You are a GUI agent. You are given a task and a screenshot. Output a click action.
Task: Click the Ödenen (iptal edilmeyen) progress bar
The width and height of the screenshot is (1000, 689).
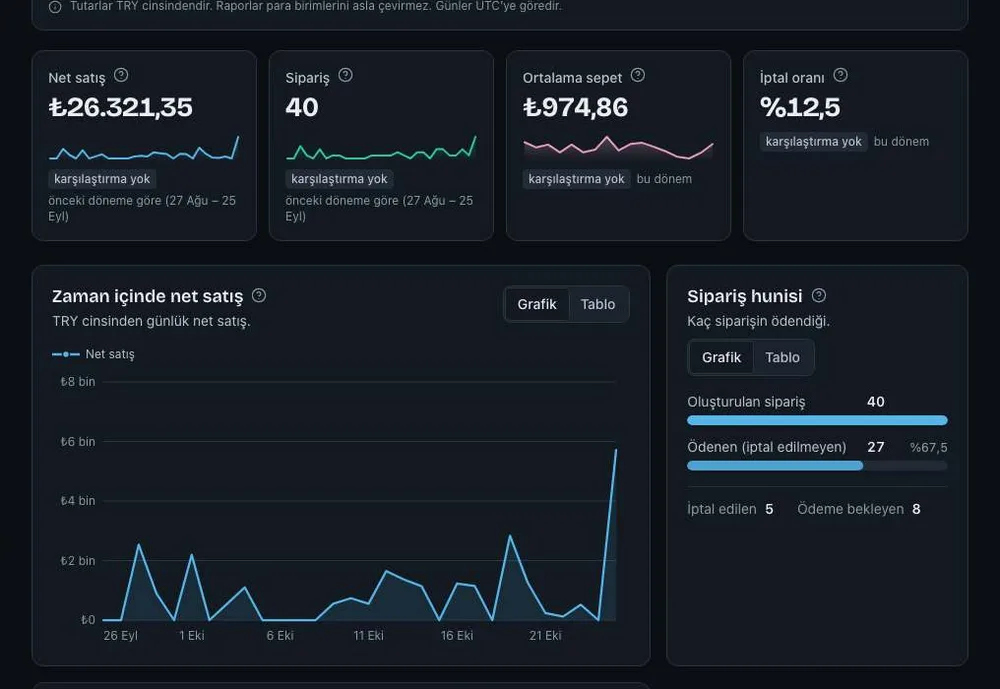[x=817, y=466]
